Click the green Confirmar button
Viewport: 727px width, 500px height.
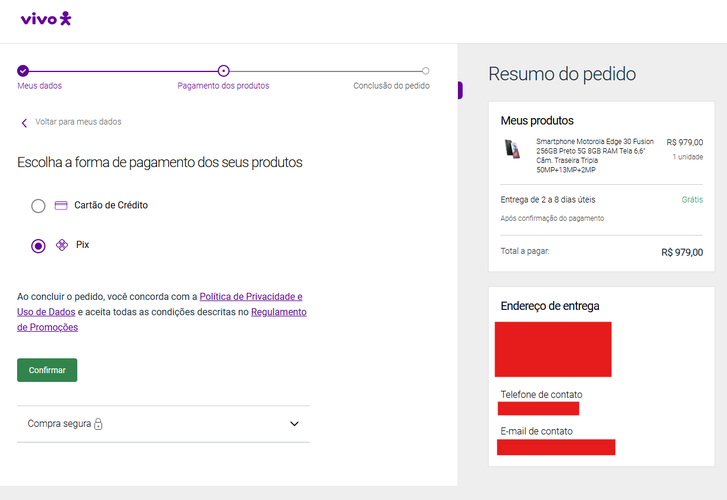(47, 370)
